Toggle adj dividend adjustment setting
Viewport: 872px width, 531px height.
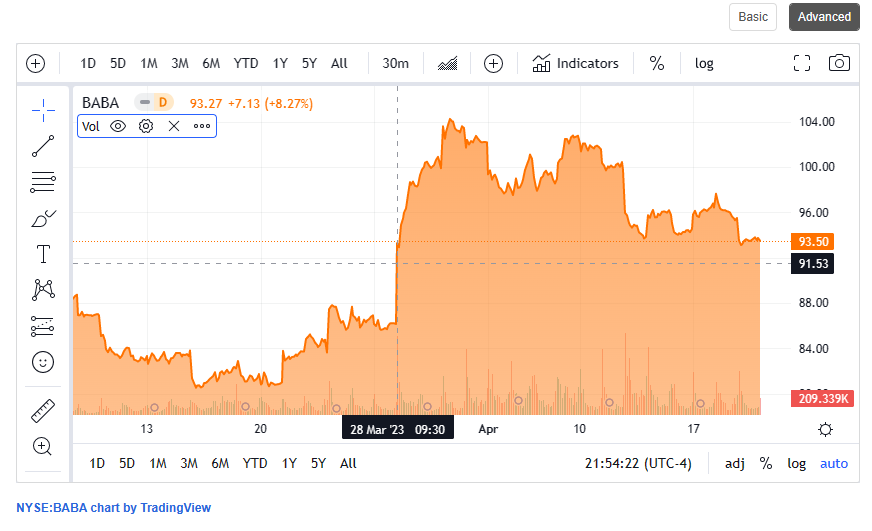(734, 463)
